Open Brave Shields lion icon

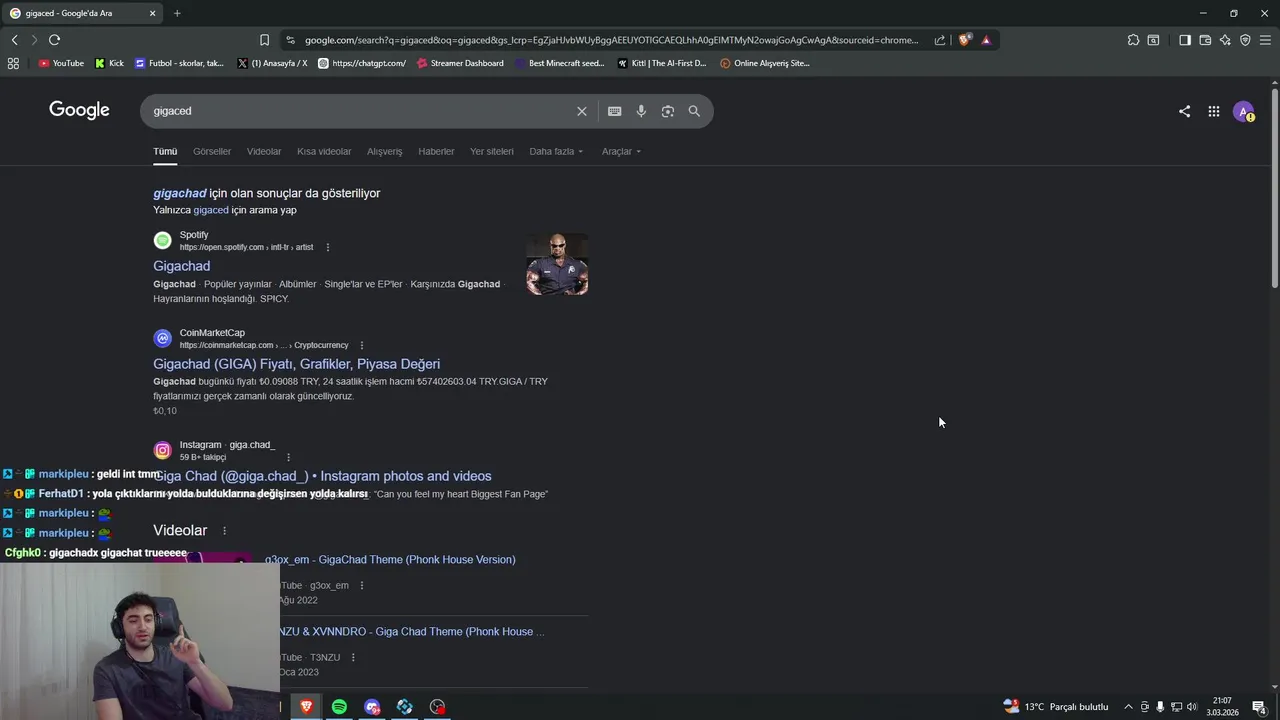pyautogui.click(x=964, y=40)
